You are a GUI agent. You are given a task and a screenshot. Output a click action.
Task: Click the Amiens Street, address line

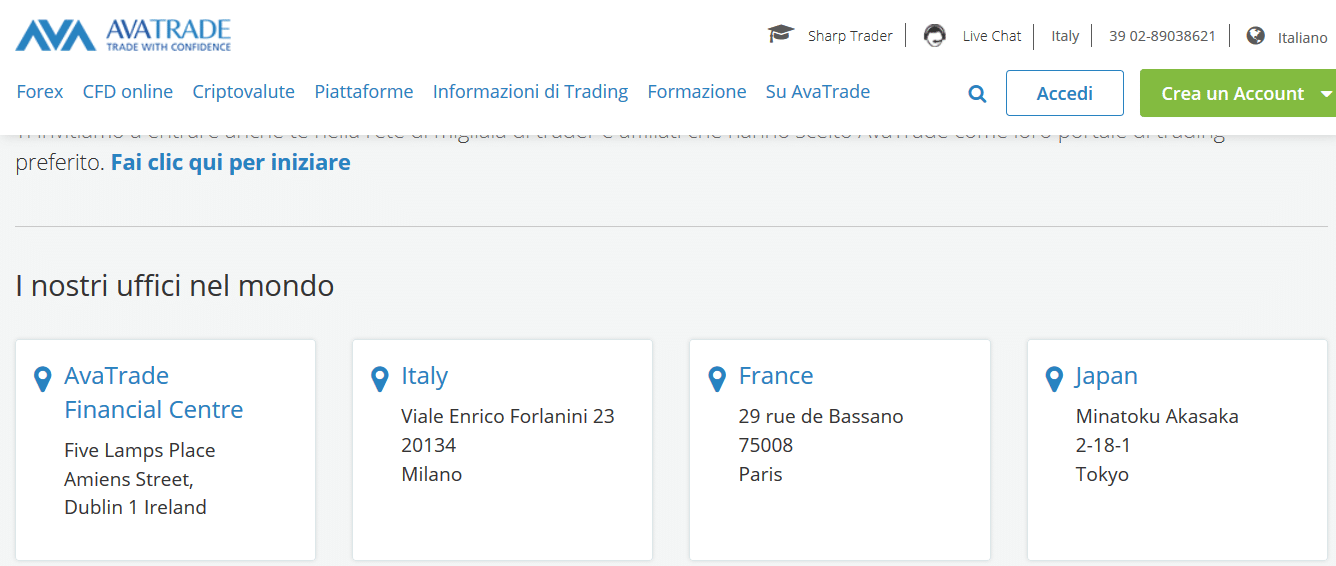129,479
